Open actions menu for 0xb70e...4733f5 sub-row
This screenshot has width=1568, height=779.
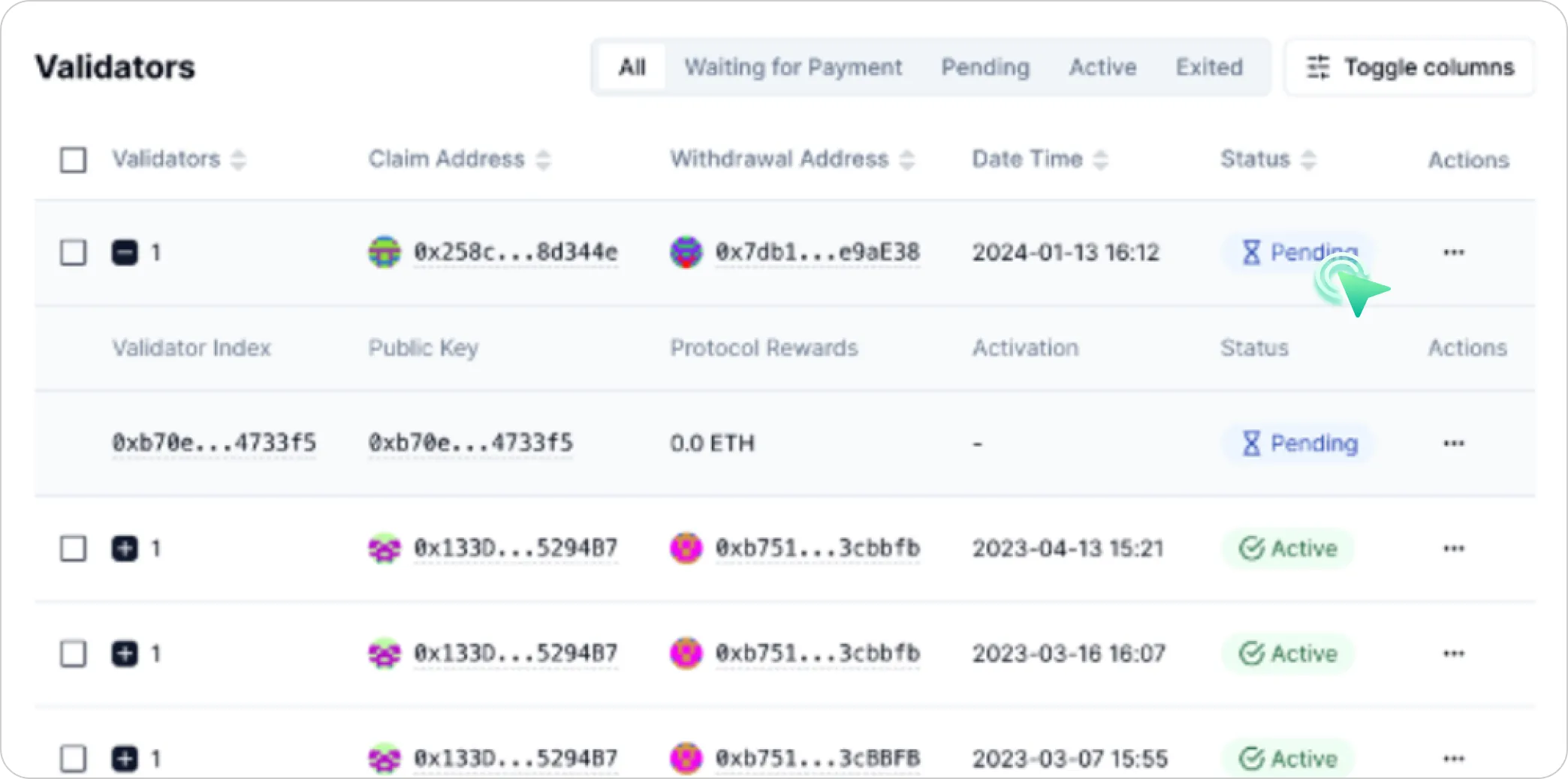[1453, 444]
